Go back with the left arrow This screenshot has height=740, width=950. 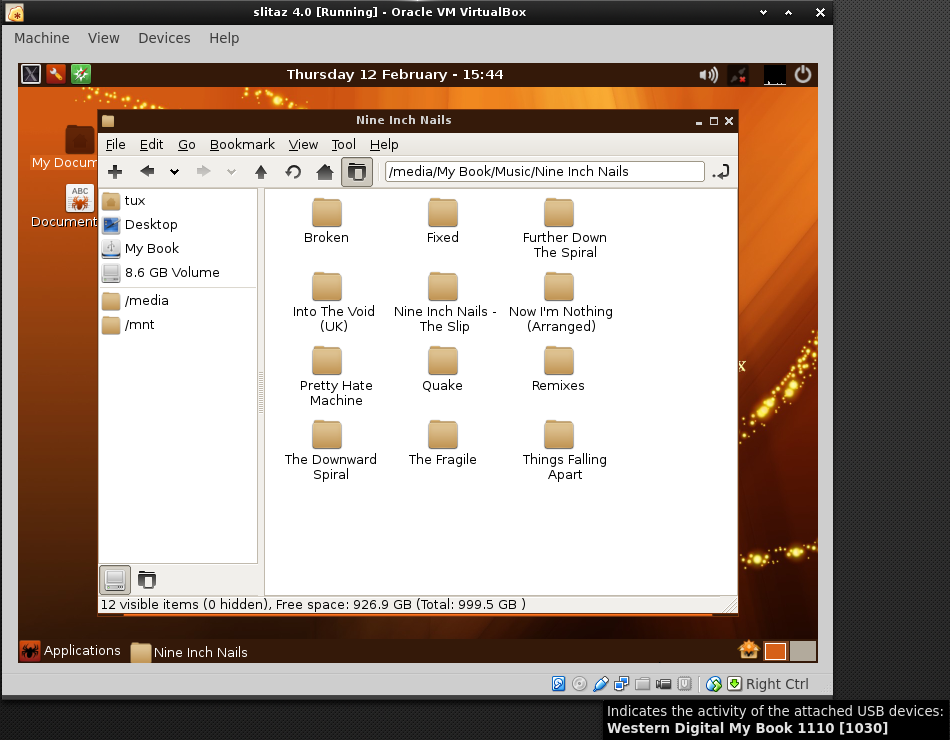[147, 172]
